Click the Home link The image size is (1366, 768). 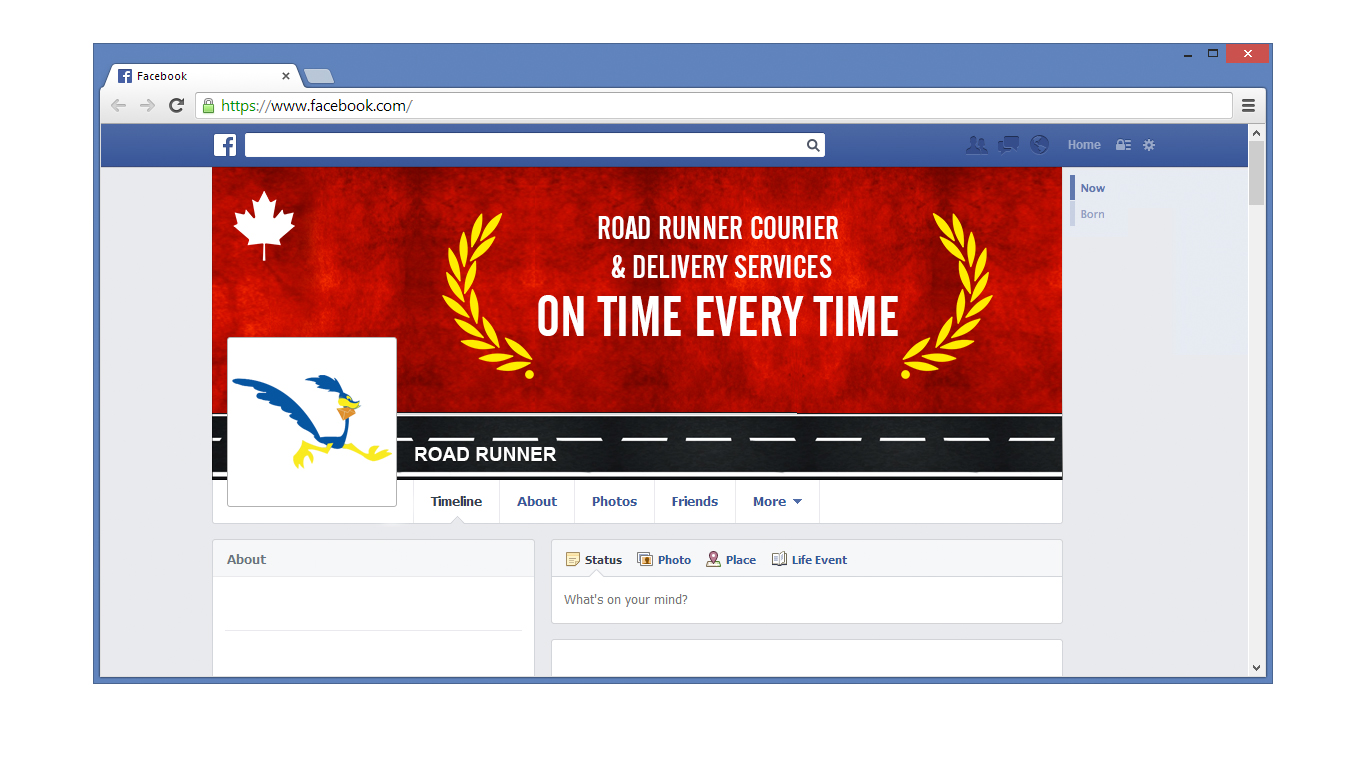point(1084,145)
